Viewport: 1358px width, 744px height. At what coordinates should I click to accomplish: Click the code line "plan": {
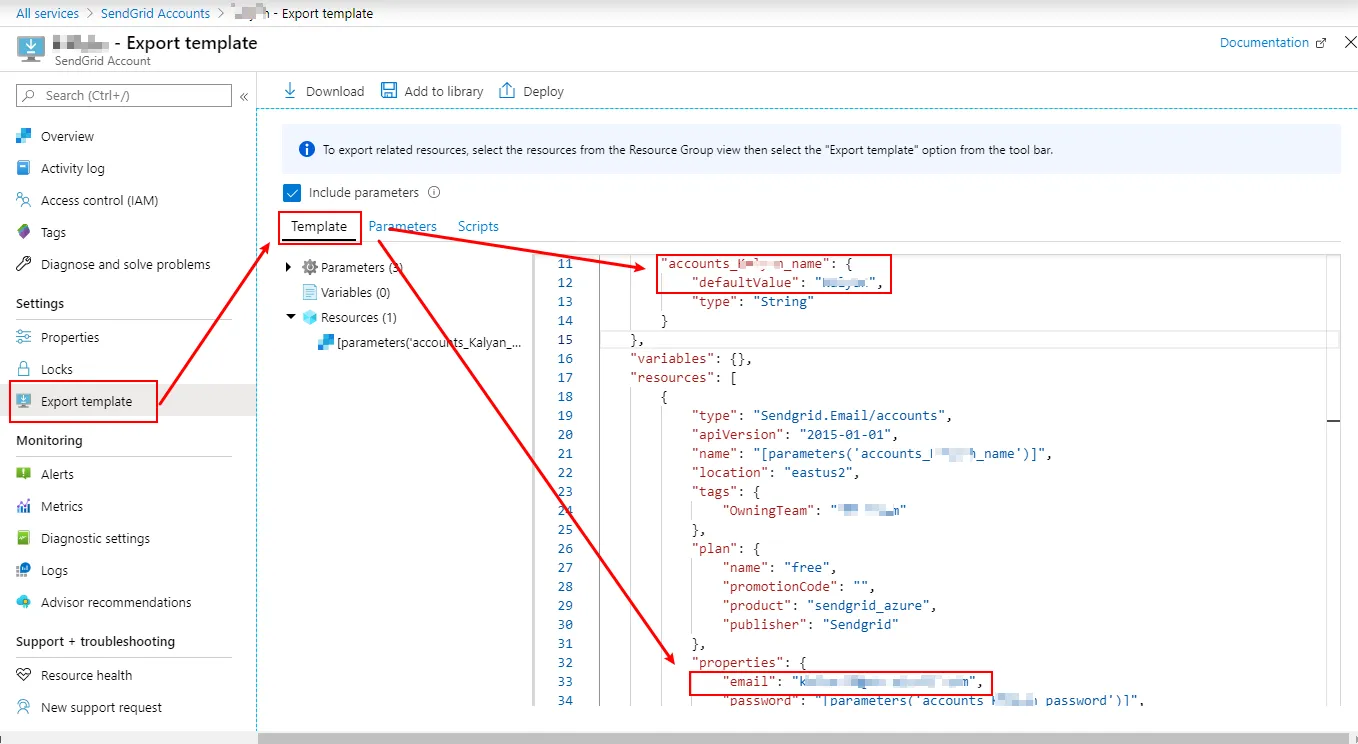click(725, 549)
